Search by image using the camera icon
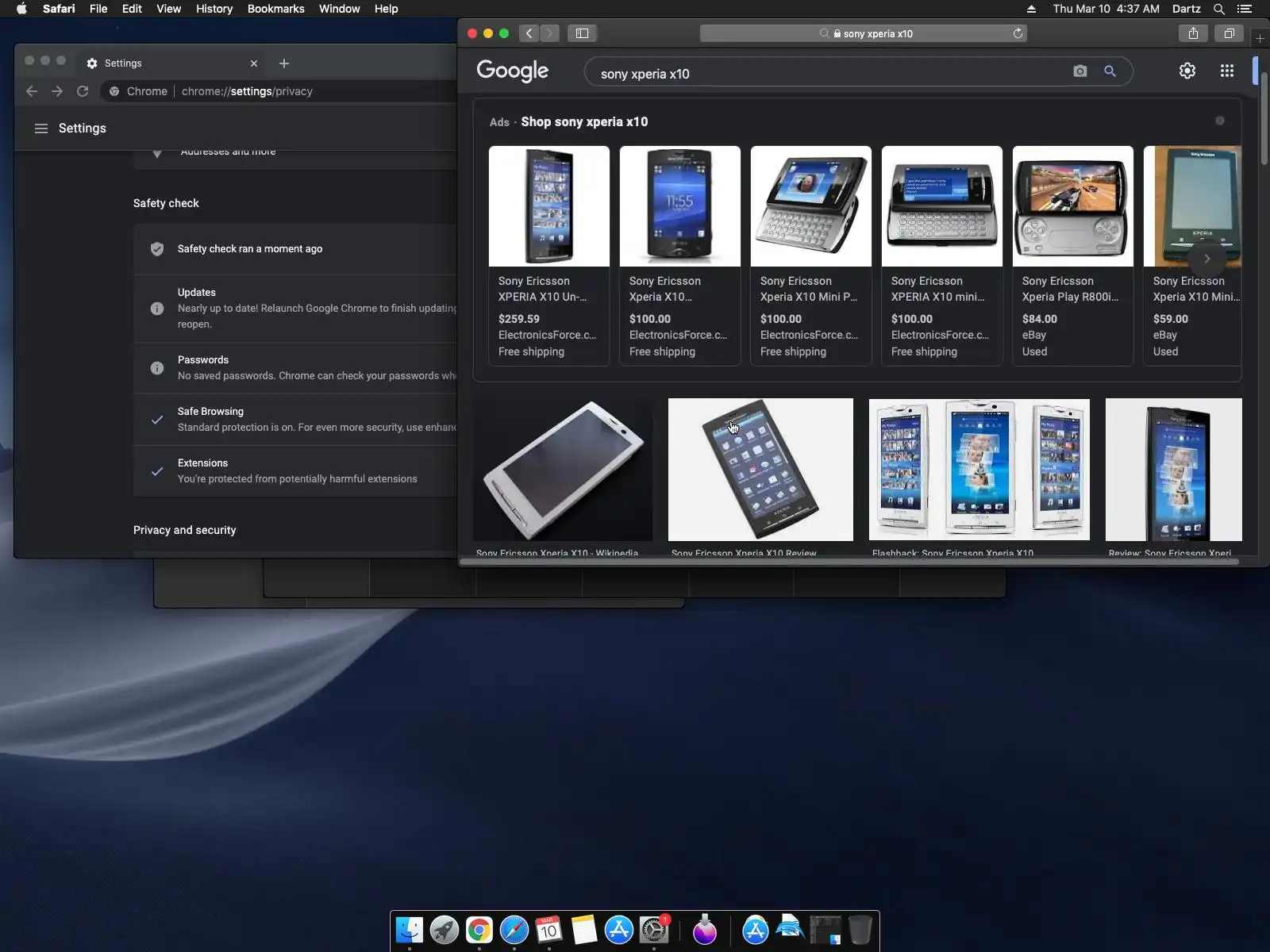 [1079, 71]
